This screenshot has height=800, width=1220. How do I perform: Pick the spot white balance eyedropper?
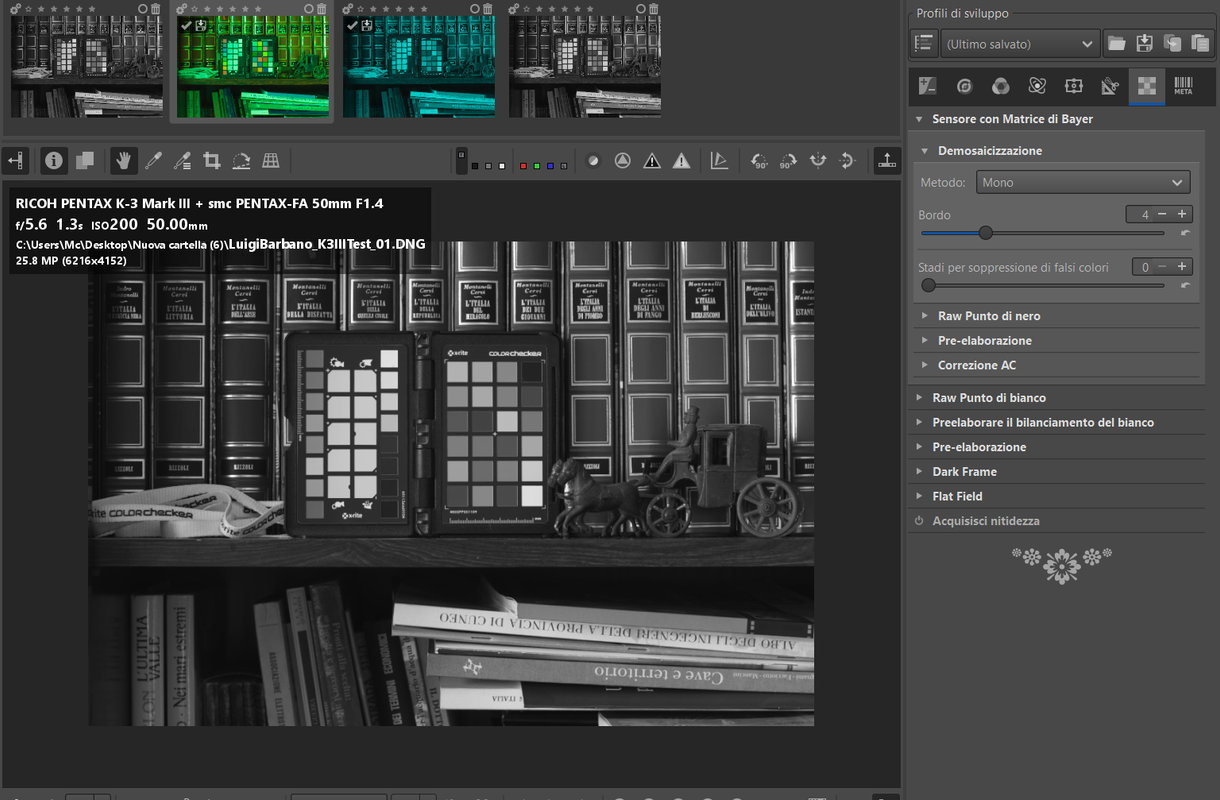[x=153, y=160]
